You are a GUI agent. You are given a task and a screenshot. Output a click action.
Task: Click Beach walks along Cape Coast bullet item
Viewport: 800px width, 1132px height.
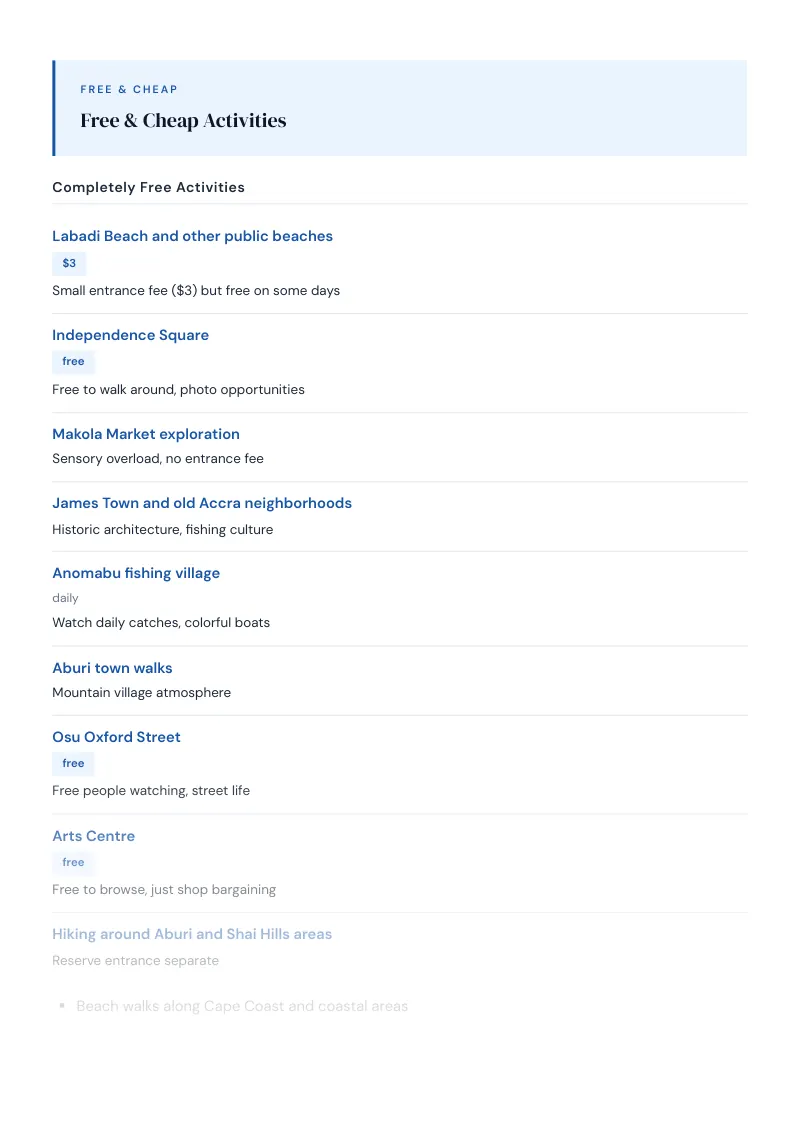click(242, 1006)
